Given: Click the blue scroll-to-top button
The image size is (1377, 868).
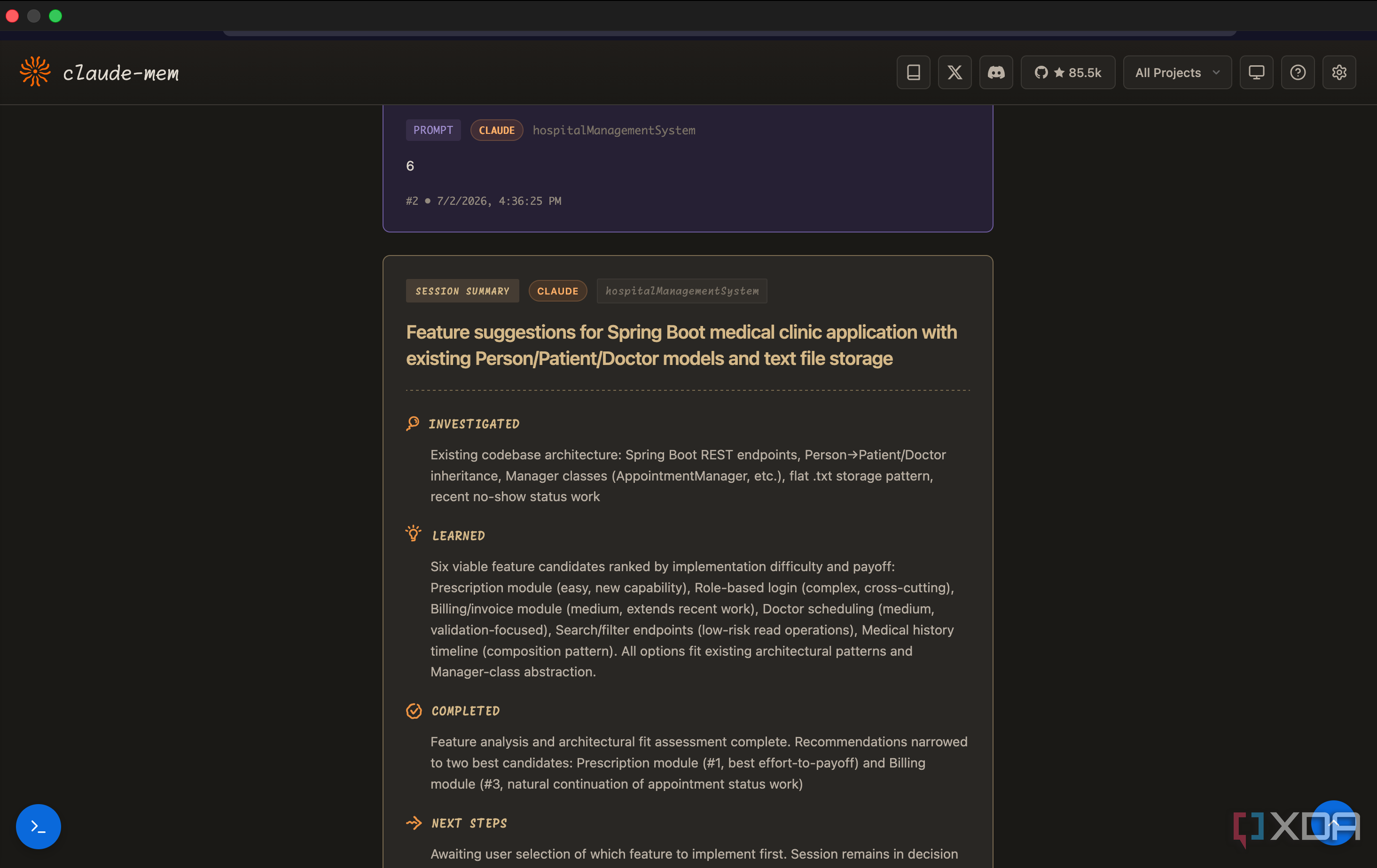Looking at the screenshot, I should pyautogui.click(x=1334, y=823).
